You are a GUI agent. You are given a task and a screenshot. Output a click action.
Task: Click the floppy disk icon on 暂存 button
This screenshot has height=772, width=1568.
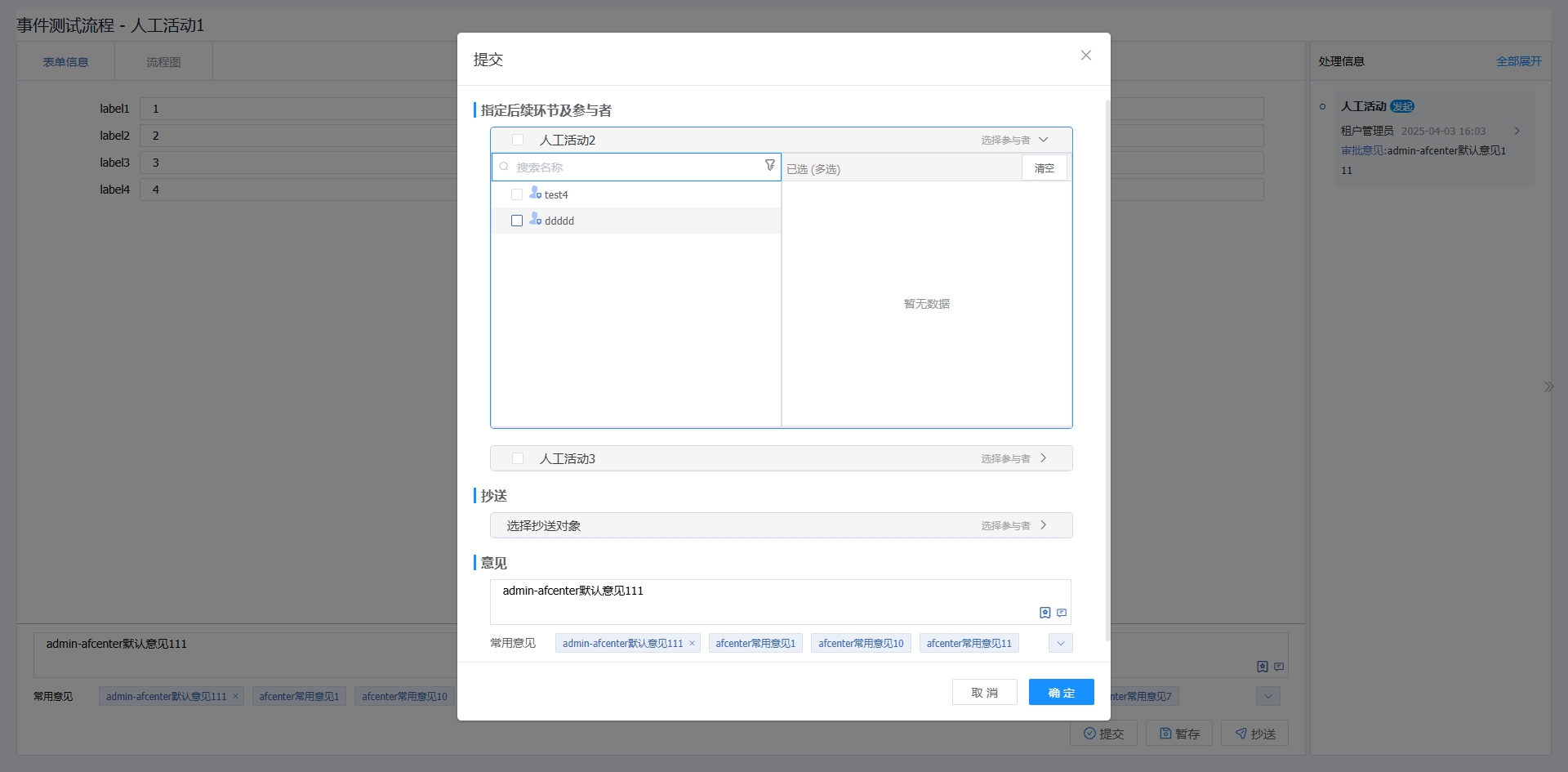tap(1164, 733)
